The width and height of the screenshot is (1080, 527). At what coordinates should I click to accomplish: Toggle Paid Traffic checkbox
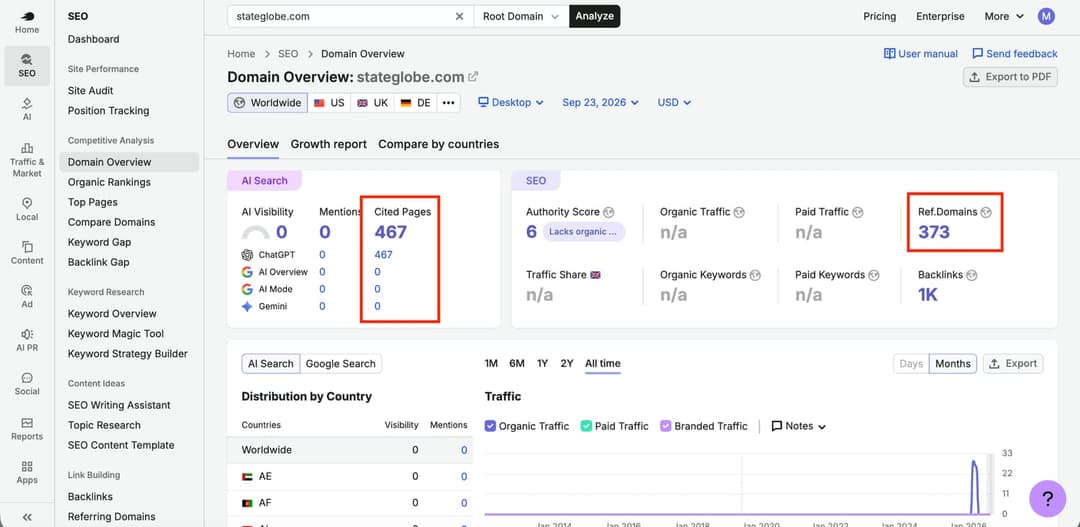(586, 426)
